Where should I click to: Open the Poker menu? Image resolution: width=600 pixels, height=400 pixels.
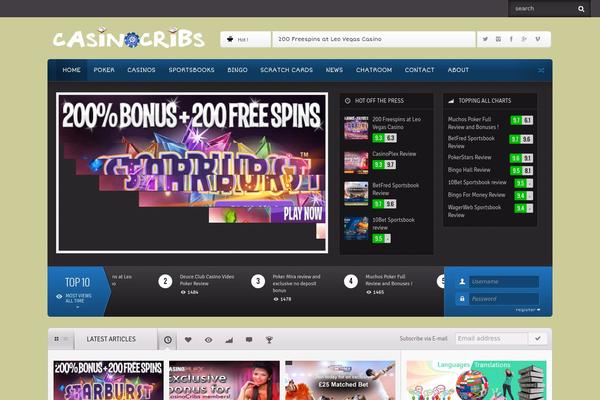(104, 70)
